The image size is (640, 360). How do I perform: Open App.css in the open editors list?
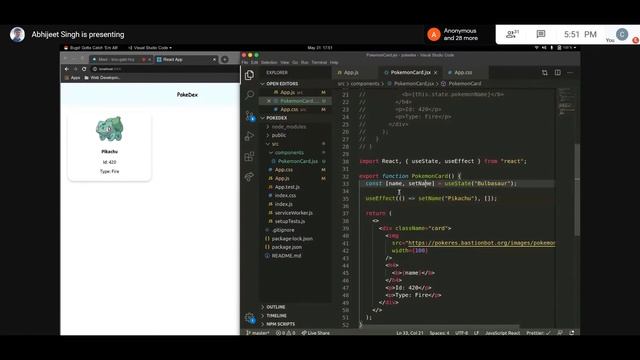click(289, 109)
